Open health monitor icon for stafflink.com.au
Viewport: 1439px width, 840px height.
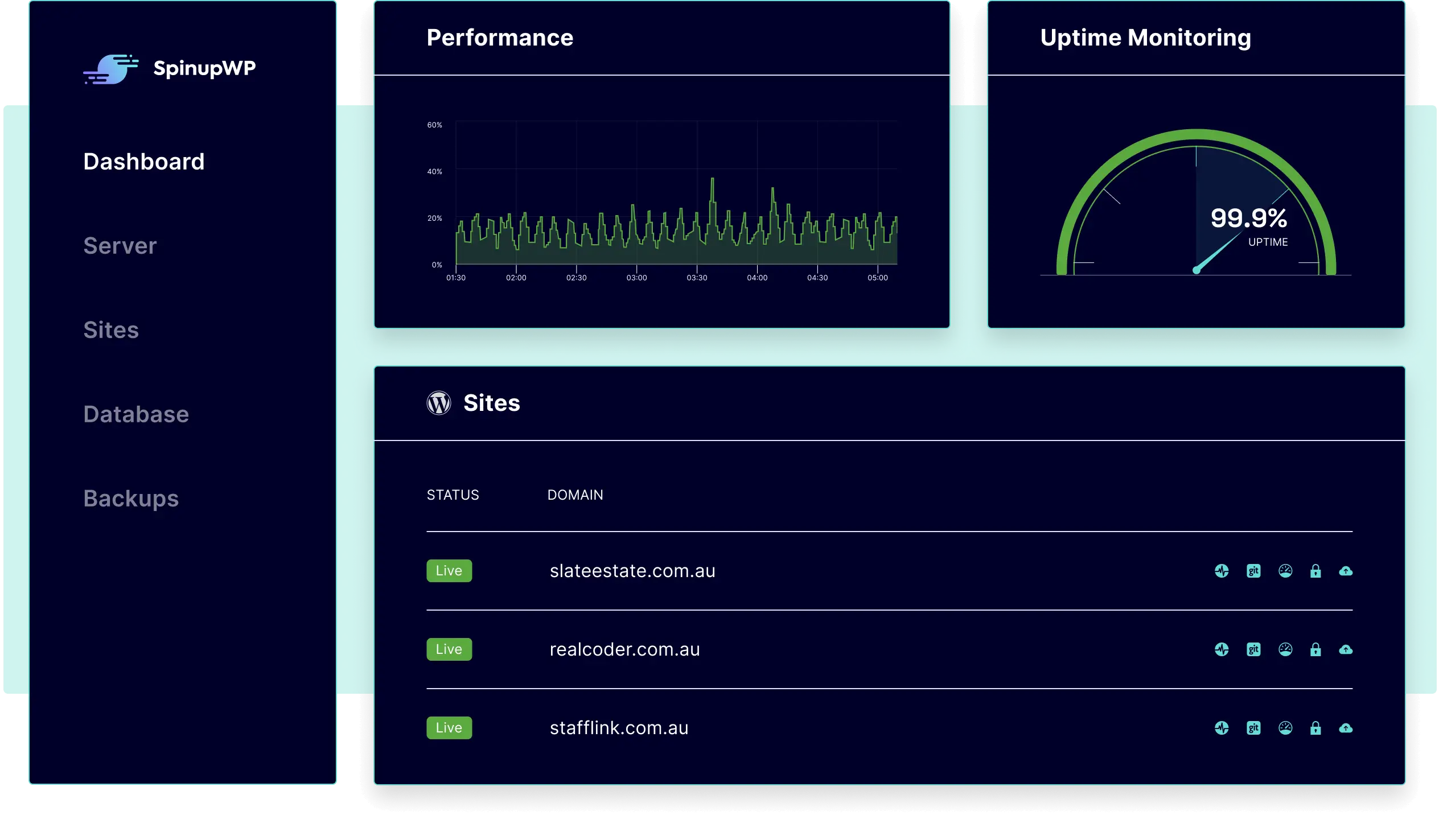[x=1222, y=728]
